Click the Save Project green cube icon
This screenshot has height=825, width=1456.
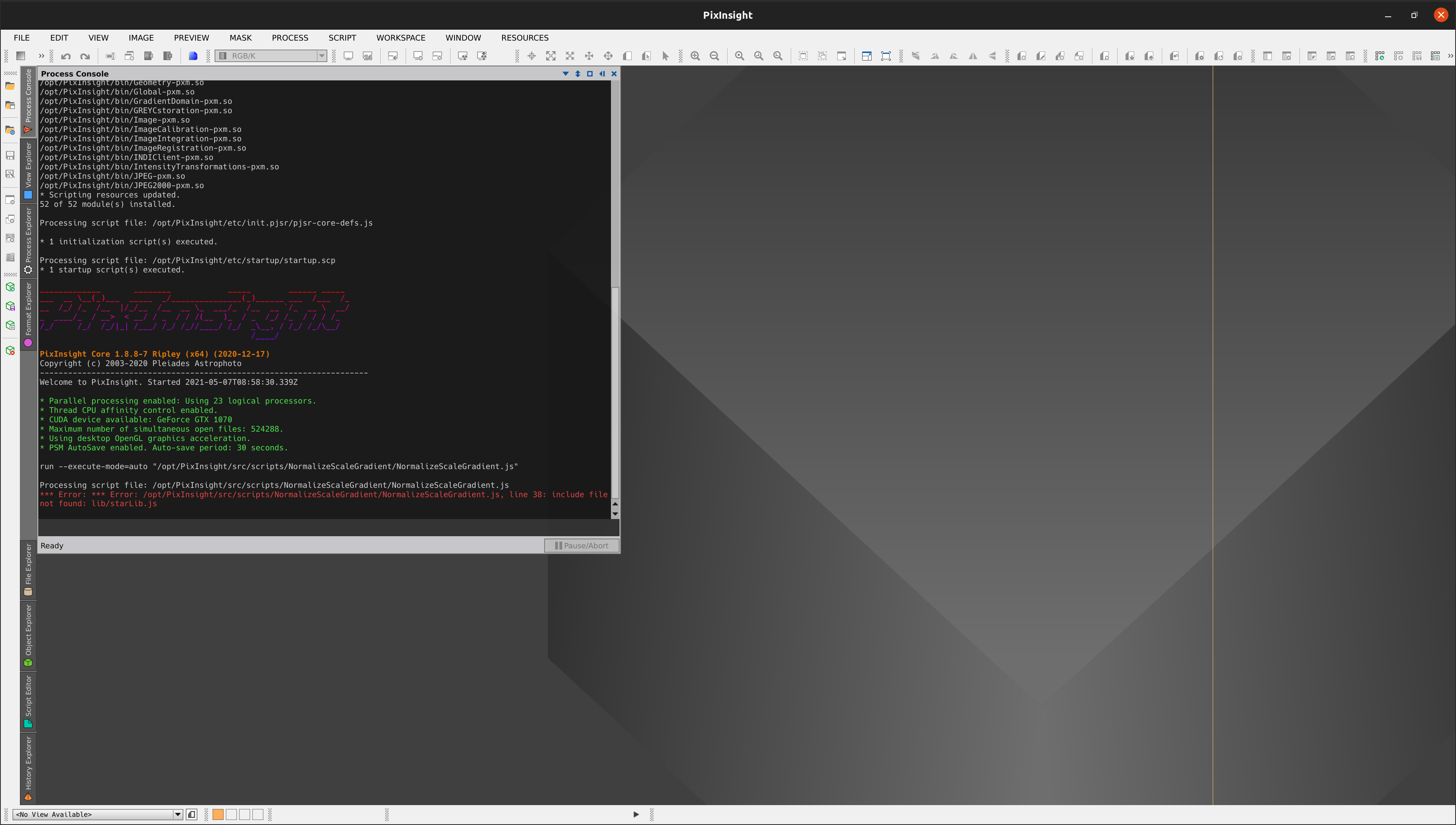[10, 306]
